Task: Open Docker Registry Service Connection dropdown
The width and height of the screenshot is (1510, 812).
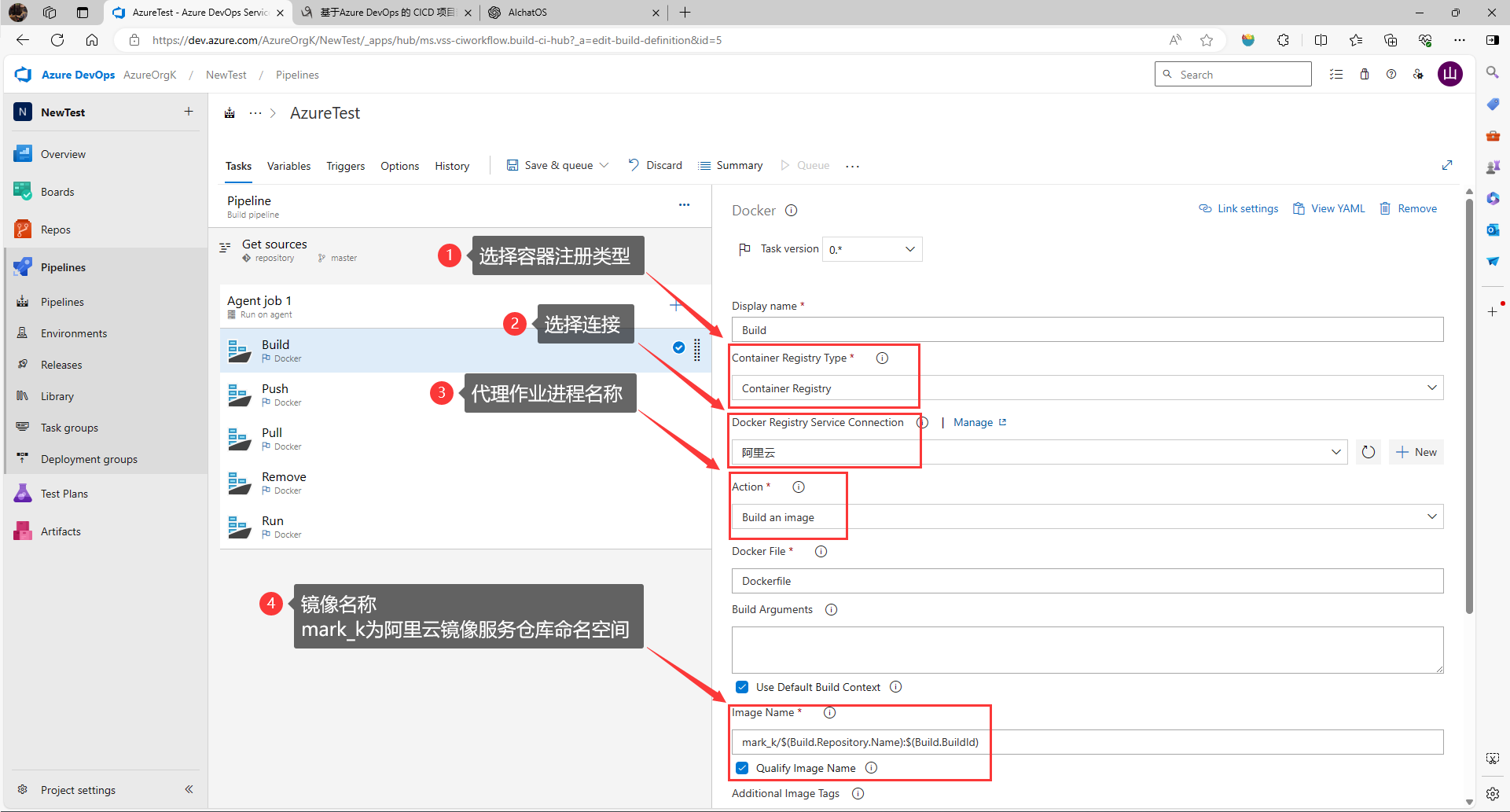Action: pos(1039,452)
